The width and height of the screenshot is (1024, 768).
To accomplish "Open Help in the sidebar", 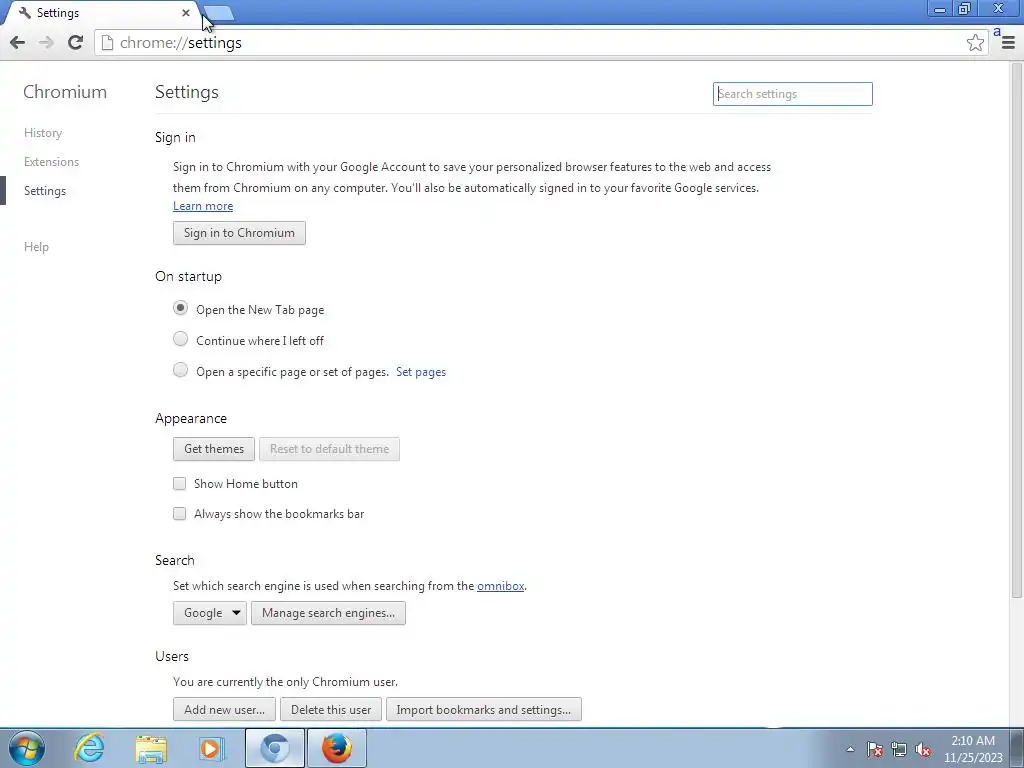I will point(37,247).
